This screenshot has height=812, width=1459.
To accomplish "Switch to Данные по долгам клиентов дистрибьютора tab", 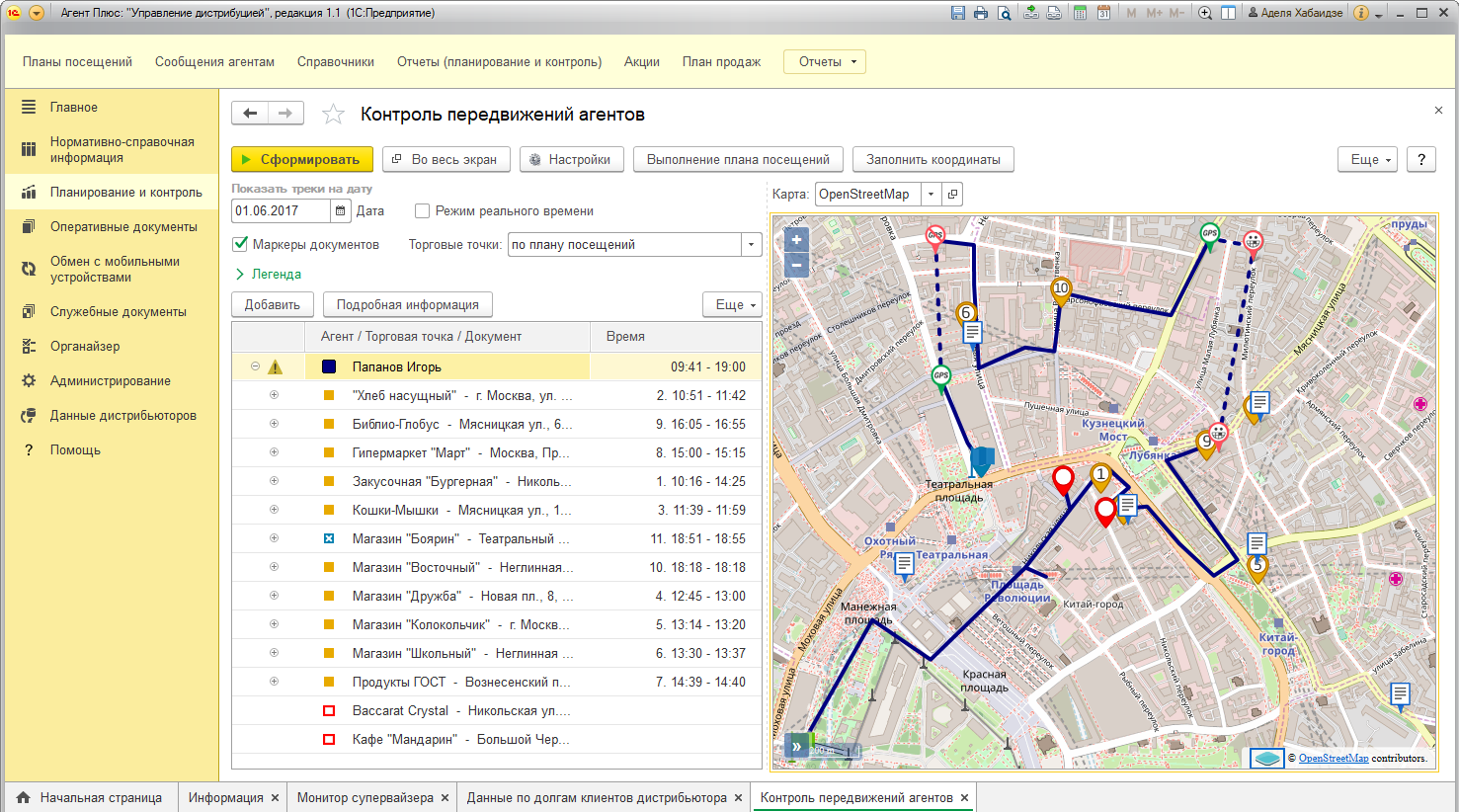I will [597, 797].
